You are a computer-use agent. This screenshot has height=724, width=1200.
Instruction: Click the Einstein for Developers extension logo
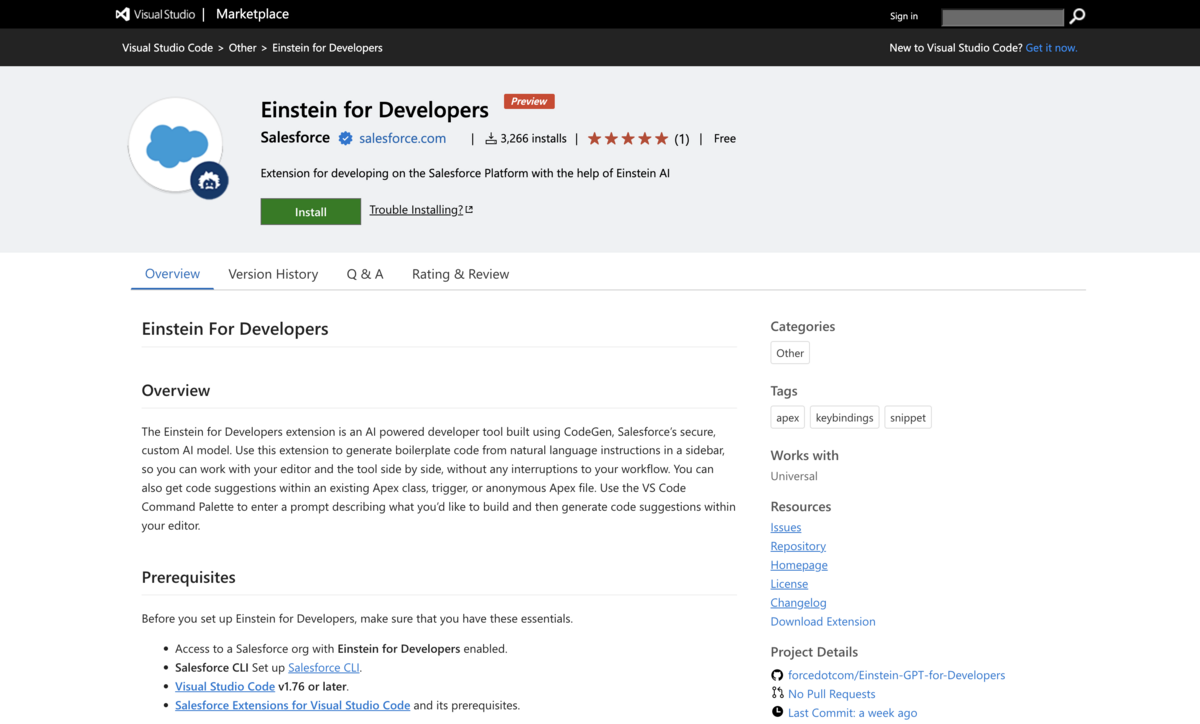pyautogui.click(x=176, y=146)
